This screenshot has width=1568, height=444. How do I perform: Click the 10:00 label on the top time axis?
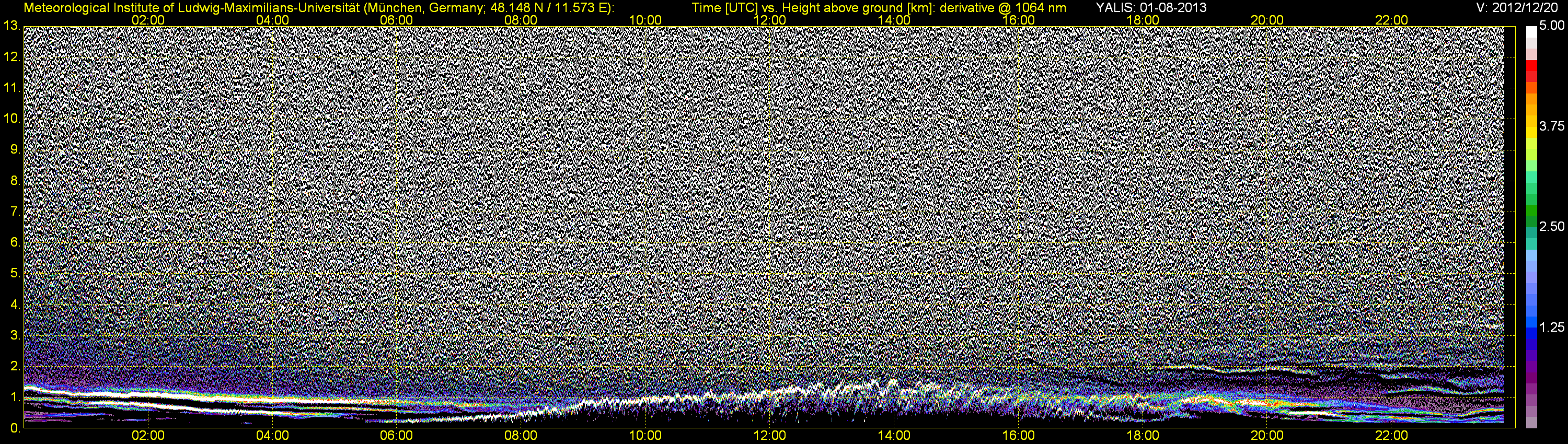click(x=645, y=20)
